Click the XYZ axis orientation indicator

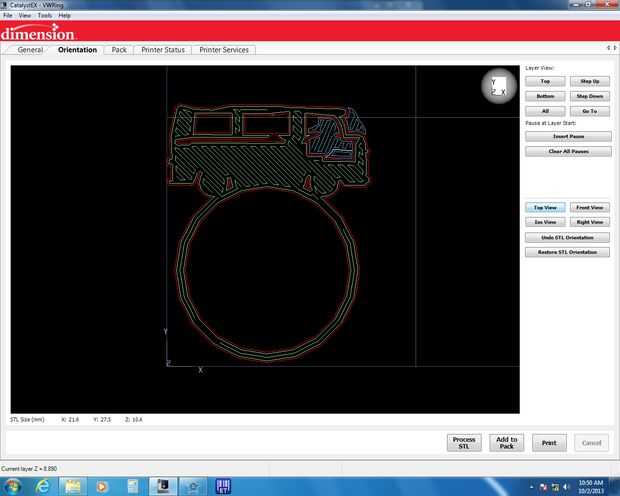point(499,86)
